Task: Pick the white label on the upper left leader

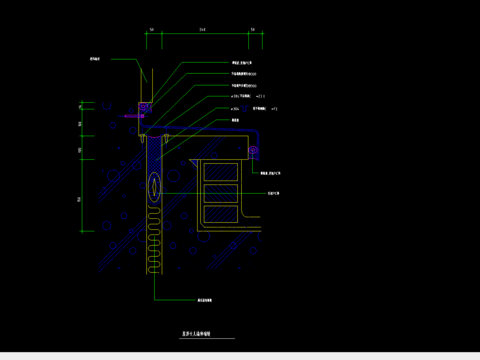Action: click(x=95, y=59)
